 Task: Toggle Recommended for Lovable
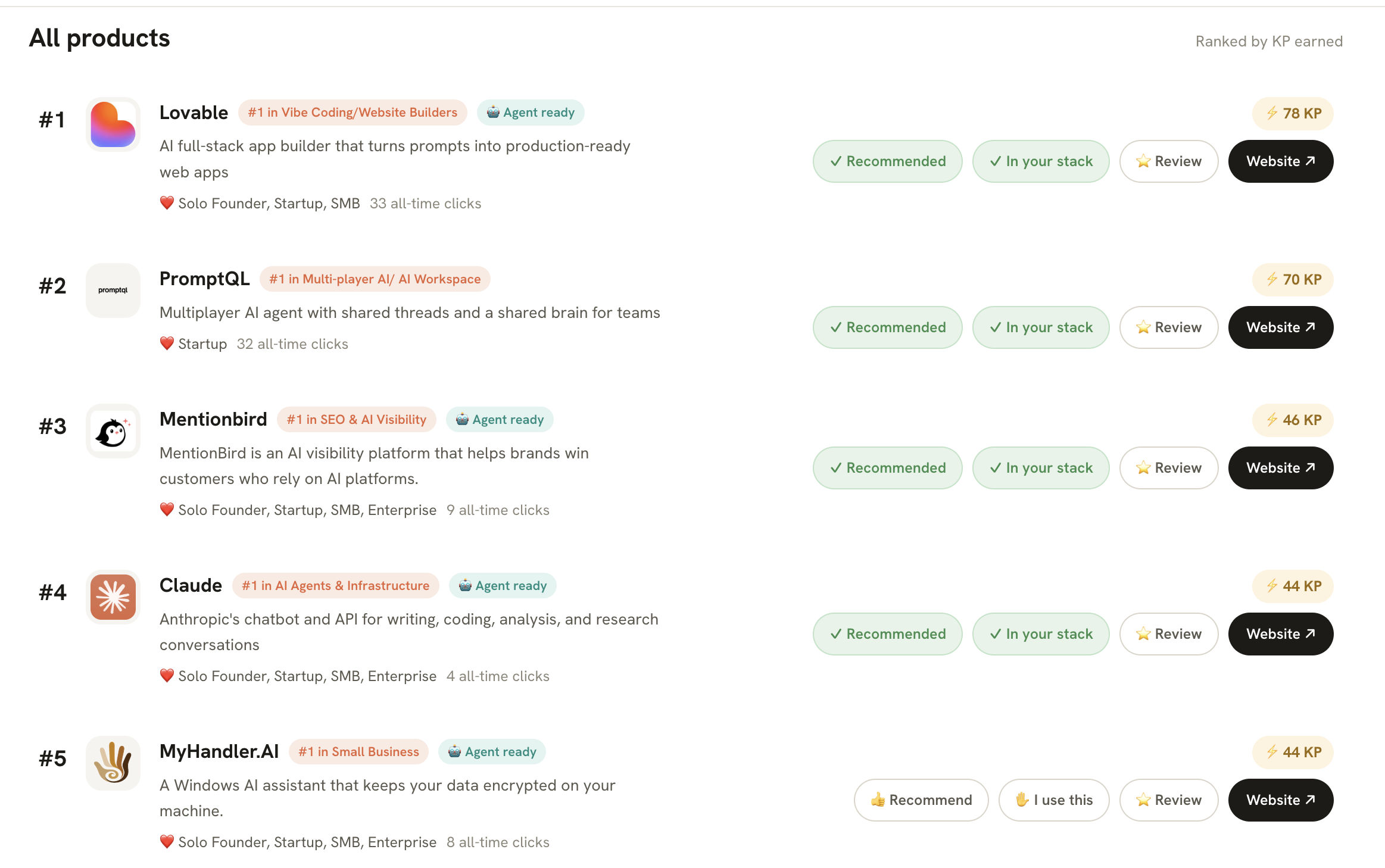(888, 161)
